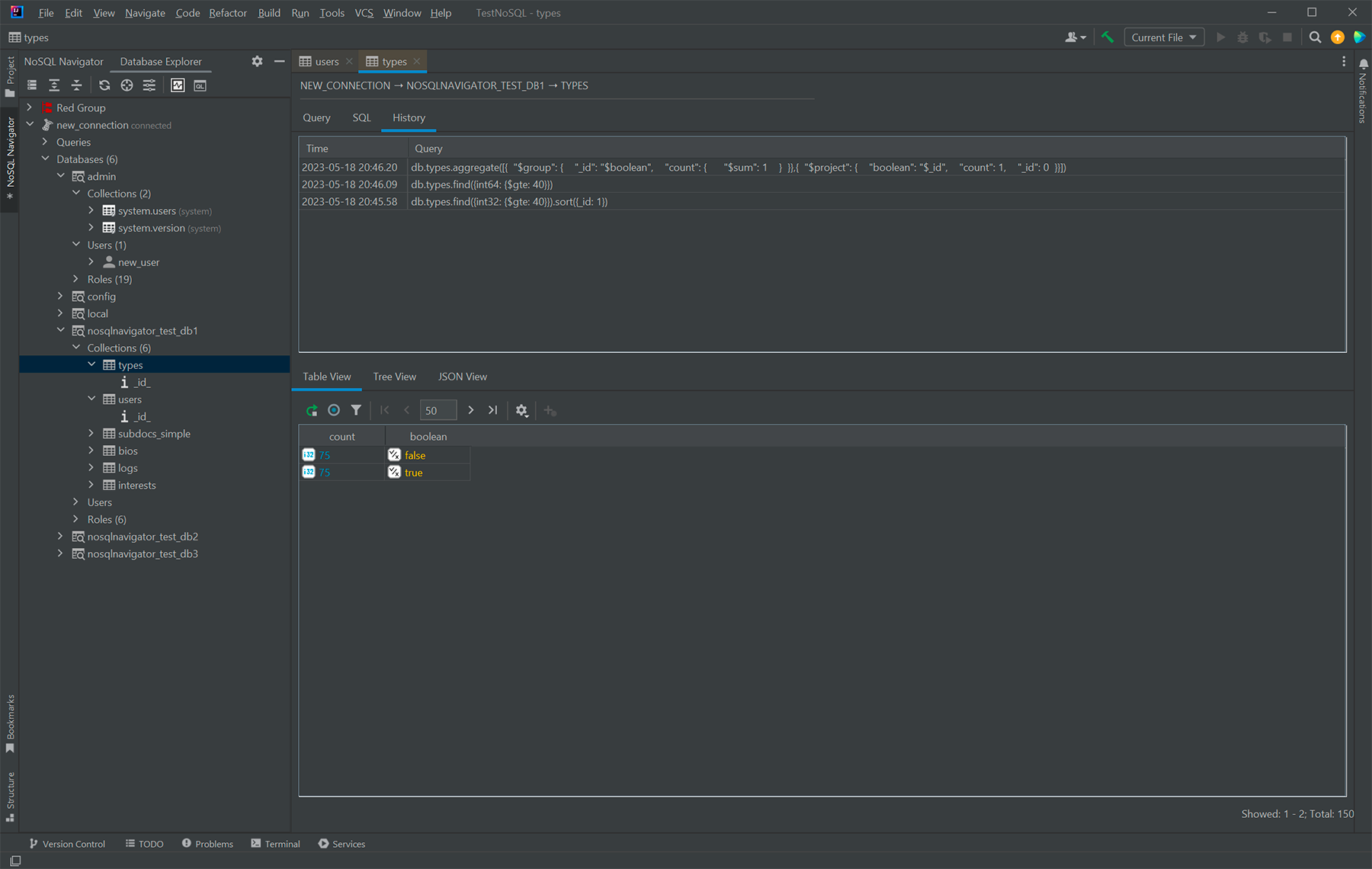Click the search magnifier icon in top toolbar
Image resolution: width=1372 pixels, height=869 pixels.
point(1315,37)
